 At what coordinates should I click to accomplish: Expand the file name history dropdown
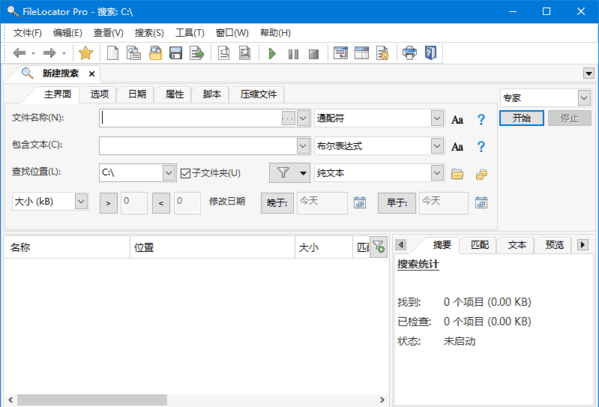(x=303, y=118)
